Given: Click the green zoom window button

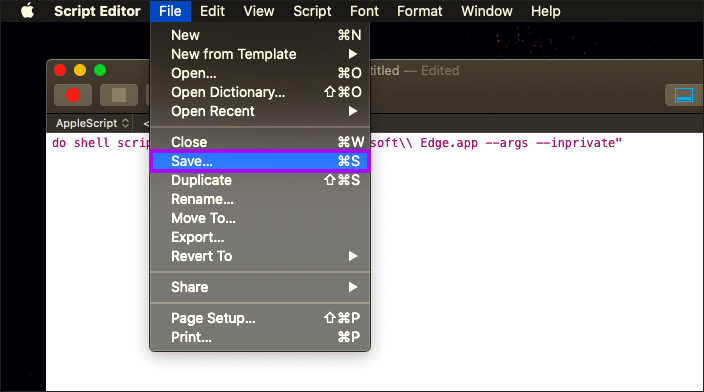Looking at the screenshot, I should point(100,70).
